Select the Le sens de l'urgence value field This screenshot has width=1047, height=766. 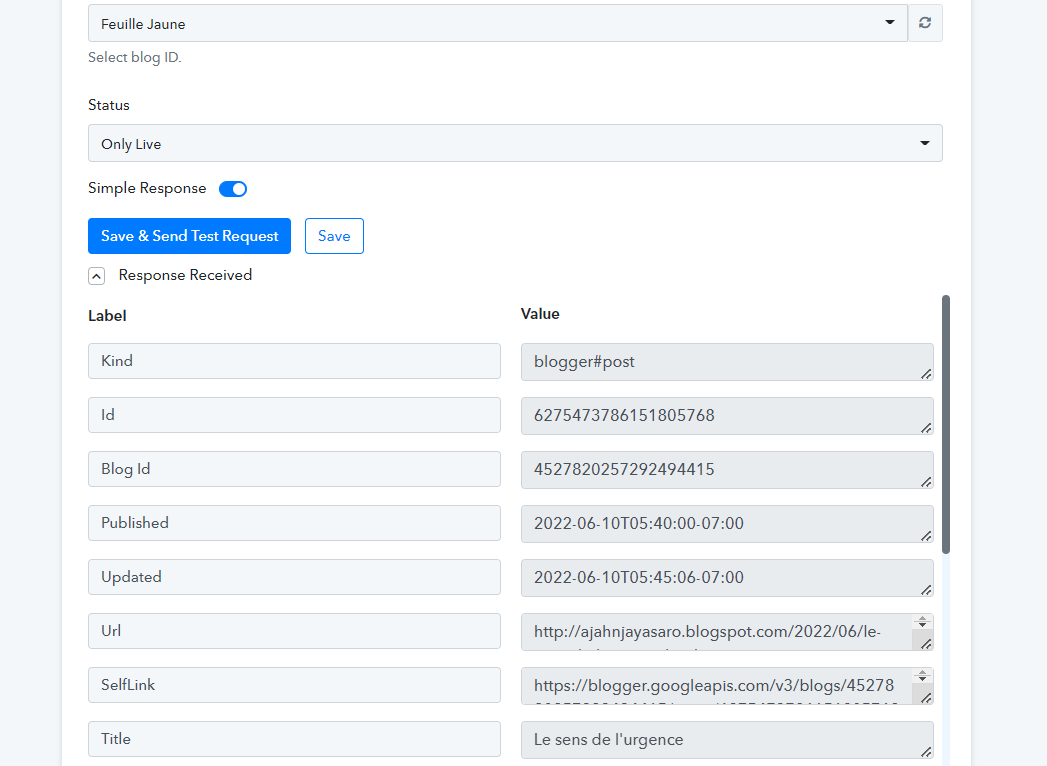pyautogui.click(x=727, y=740)
